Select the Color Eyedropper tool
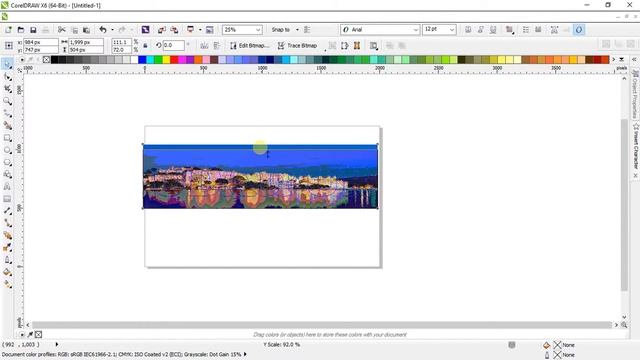Screen dimensions: 640x360 (7, 248)
